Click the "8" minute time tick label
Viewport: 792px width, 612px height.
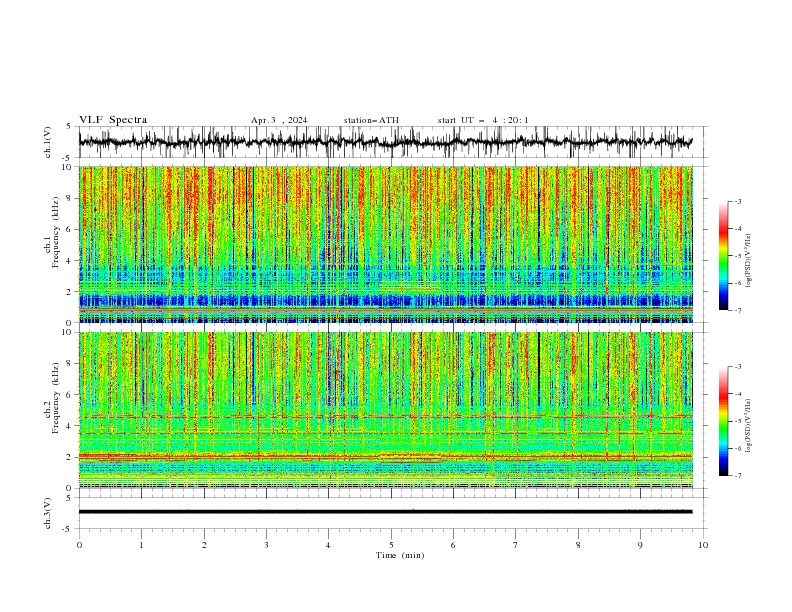pos(578,545)
